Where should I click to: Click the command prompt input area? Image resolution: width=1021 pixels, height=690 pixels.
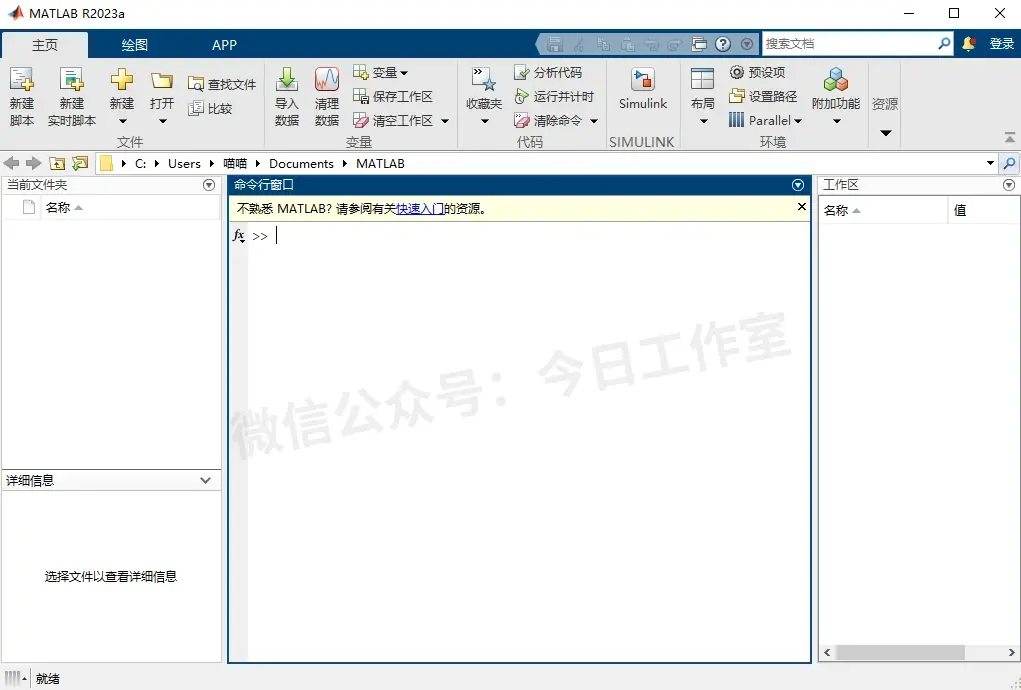pyautogui.click(x=527, y=236)
